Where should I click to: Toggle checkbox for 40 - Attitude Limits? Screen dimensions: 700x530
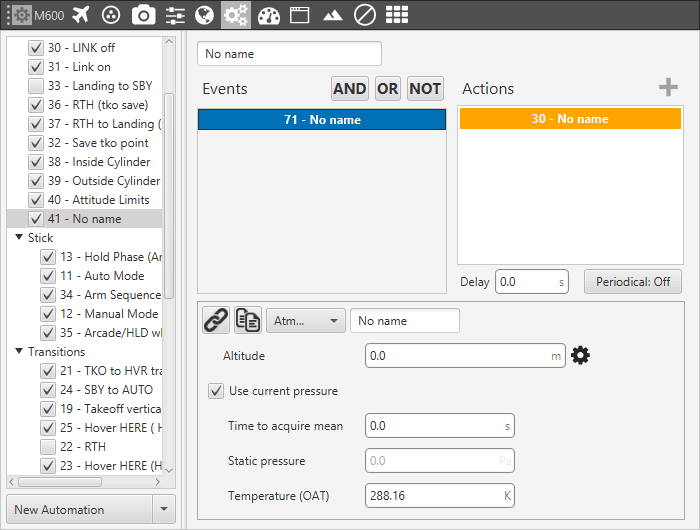pos(36,200)
